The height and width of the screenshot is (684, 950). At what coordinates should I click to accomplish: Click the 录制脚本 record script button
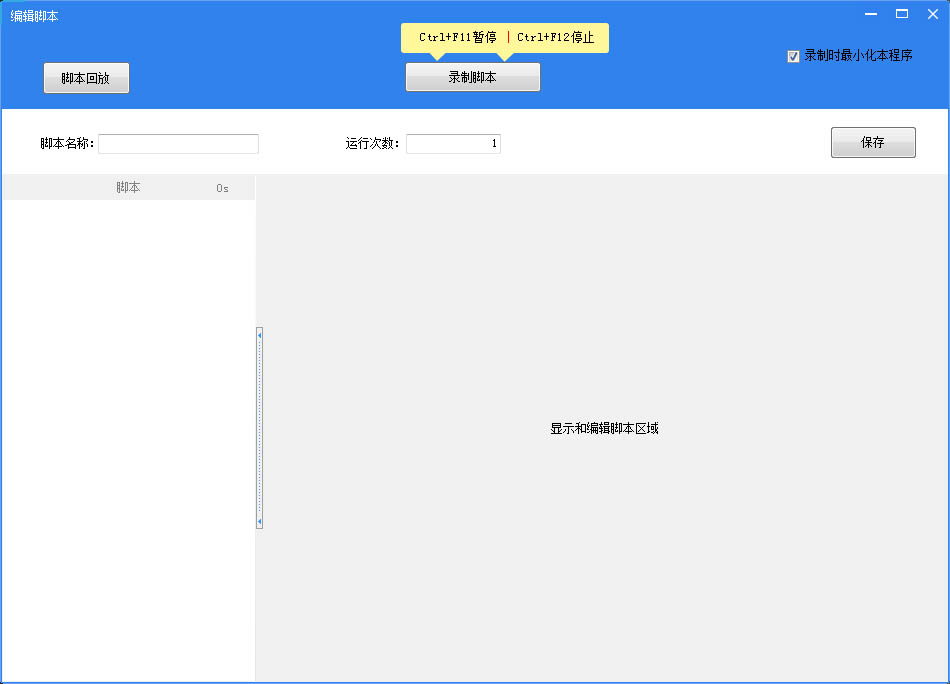pos(472,76)
